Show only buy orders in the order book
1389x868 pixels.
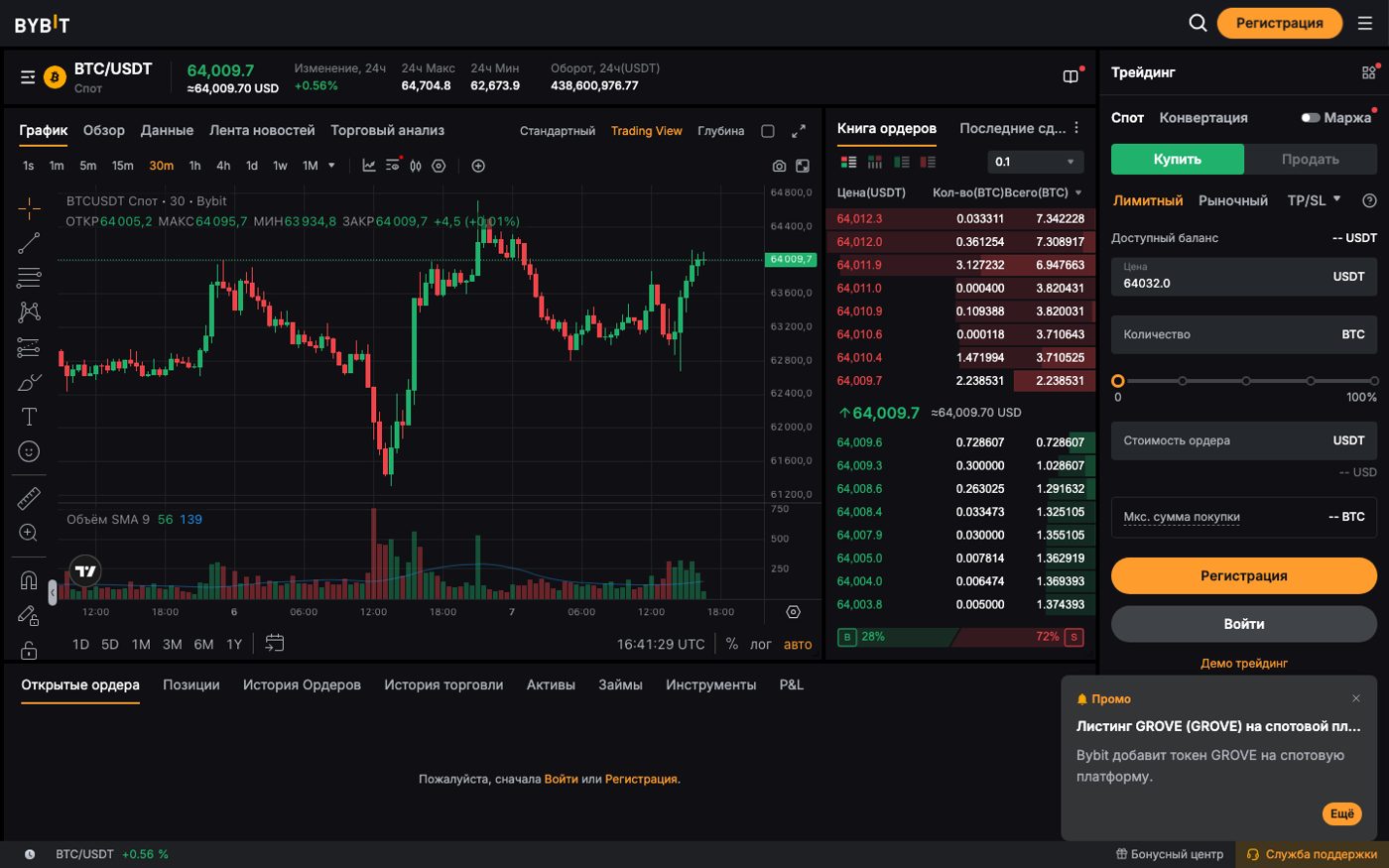(x=902, y=162)
